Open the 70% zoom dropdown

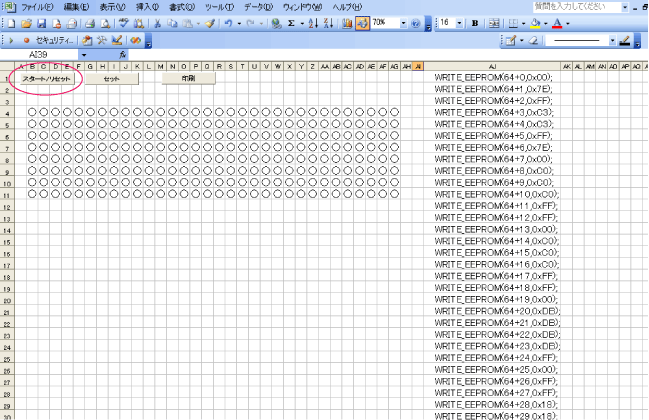404,22
